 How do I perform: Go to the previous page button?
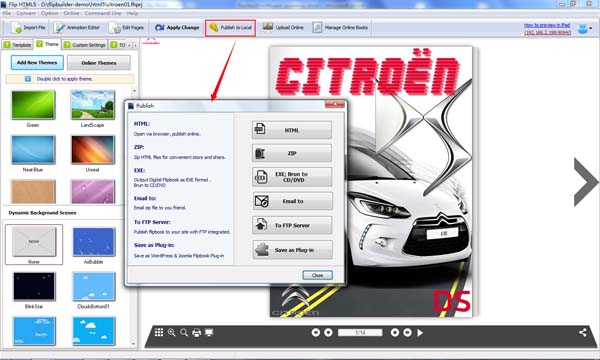click(328, 332)
